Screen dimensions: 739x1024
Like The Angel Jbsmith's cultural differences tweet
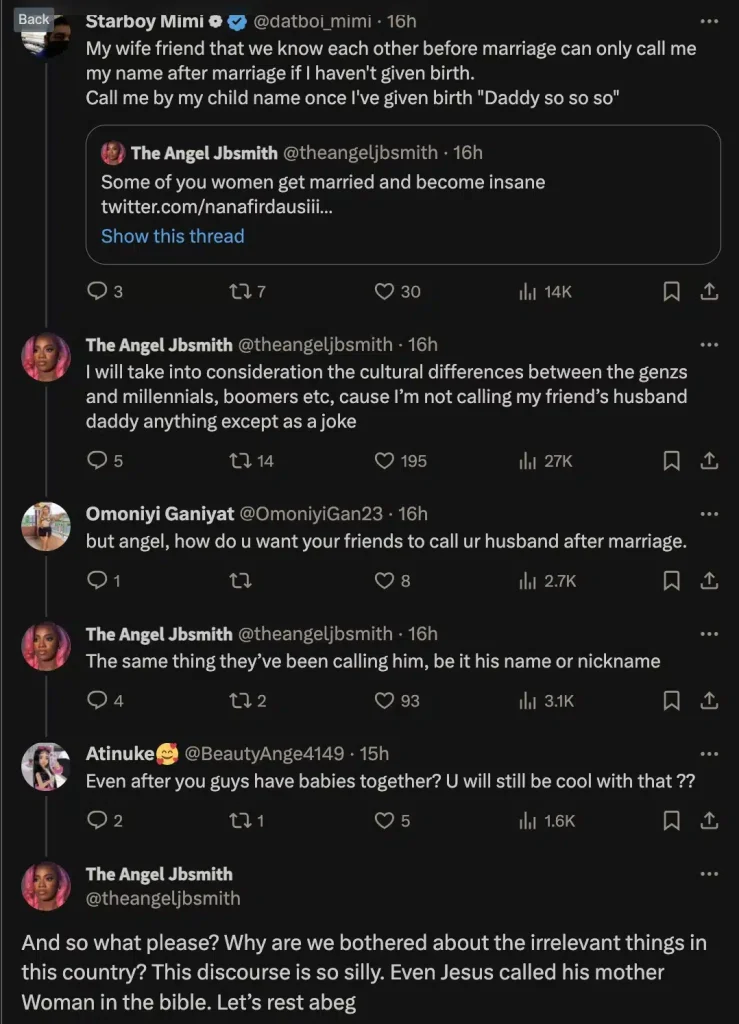click(x=383, y=461)
